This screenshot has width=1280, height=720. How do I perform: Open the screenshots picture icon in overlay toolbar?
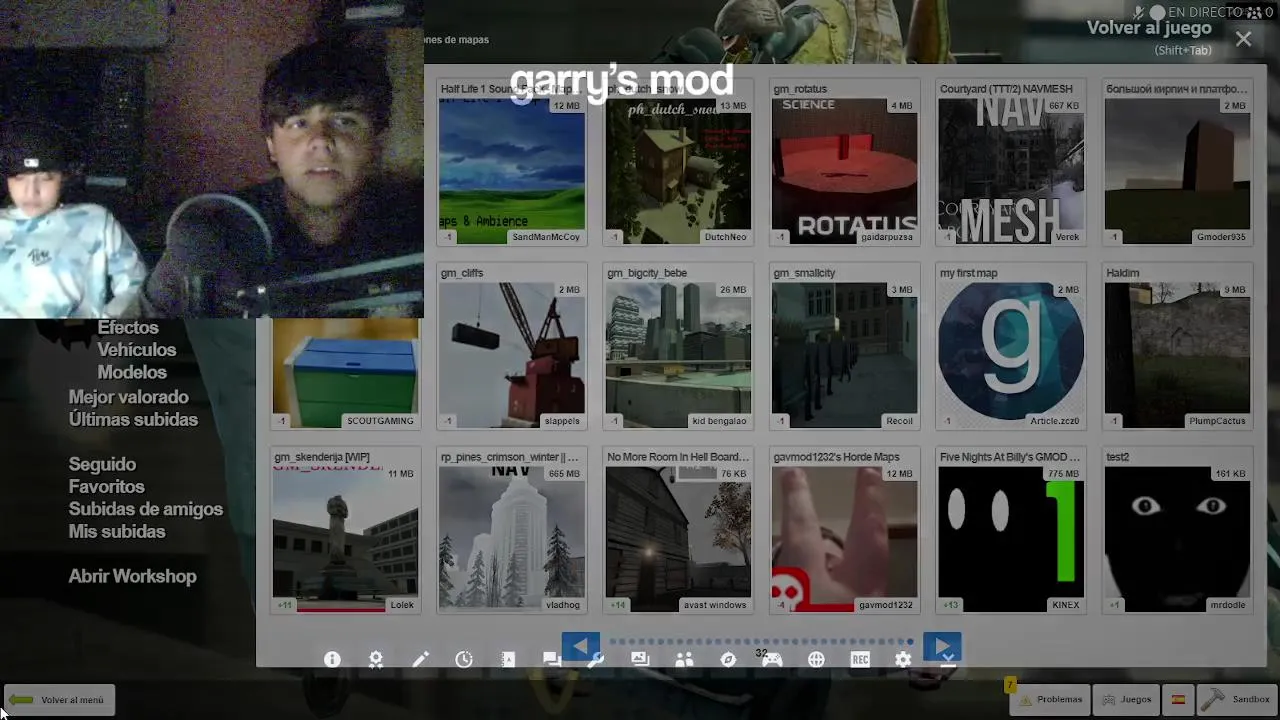[x=640, y=659]
